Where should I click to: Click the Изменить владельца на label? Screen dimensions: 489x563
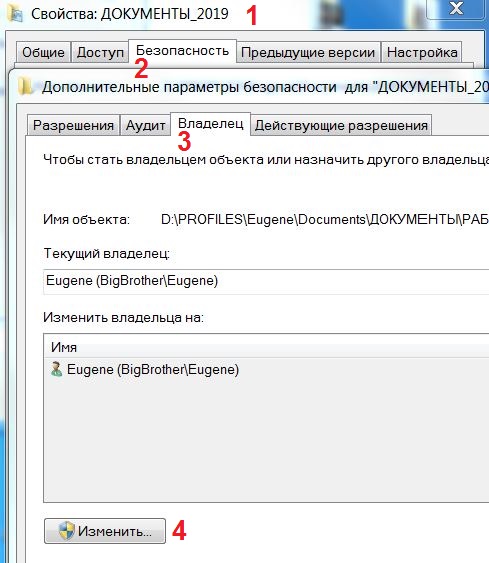(x=123, y=317)
